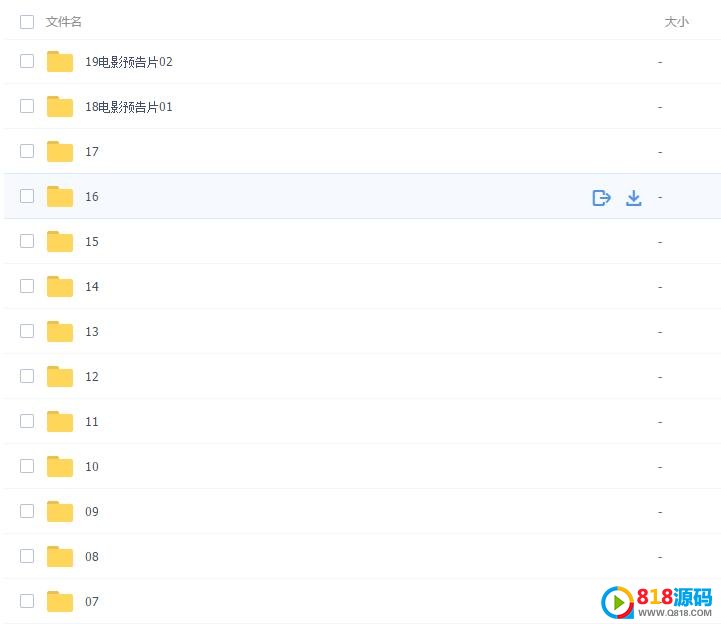Click the folder name 15
The width and height of the screenshot is (721, 624).
92,242
